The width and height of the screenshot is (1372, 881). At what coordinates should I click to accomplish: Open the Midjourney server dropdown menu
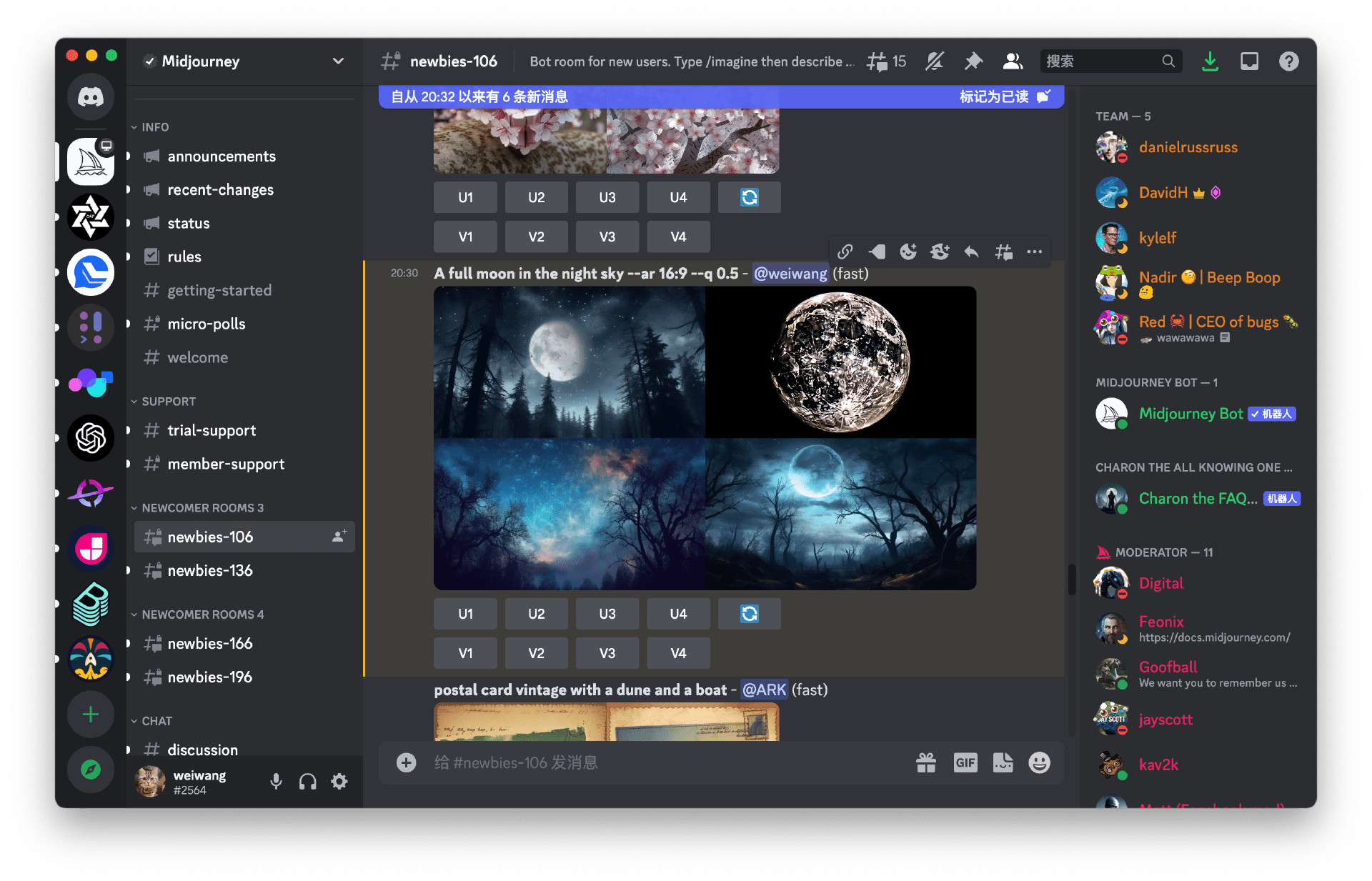tap(338, 61)
